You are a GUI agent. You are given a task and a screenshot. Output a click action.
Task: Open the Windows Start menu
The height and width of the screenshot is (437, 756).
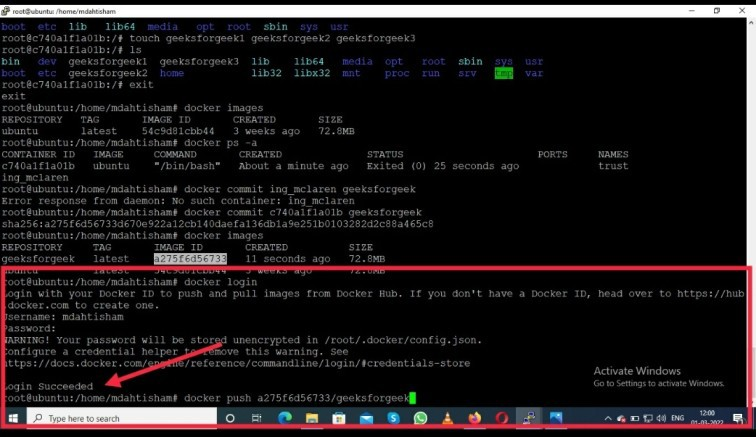point(14,418)
